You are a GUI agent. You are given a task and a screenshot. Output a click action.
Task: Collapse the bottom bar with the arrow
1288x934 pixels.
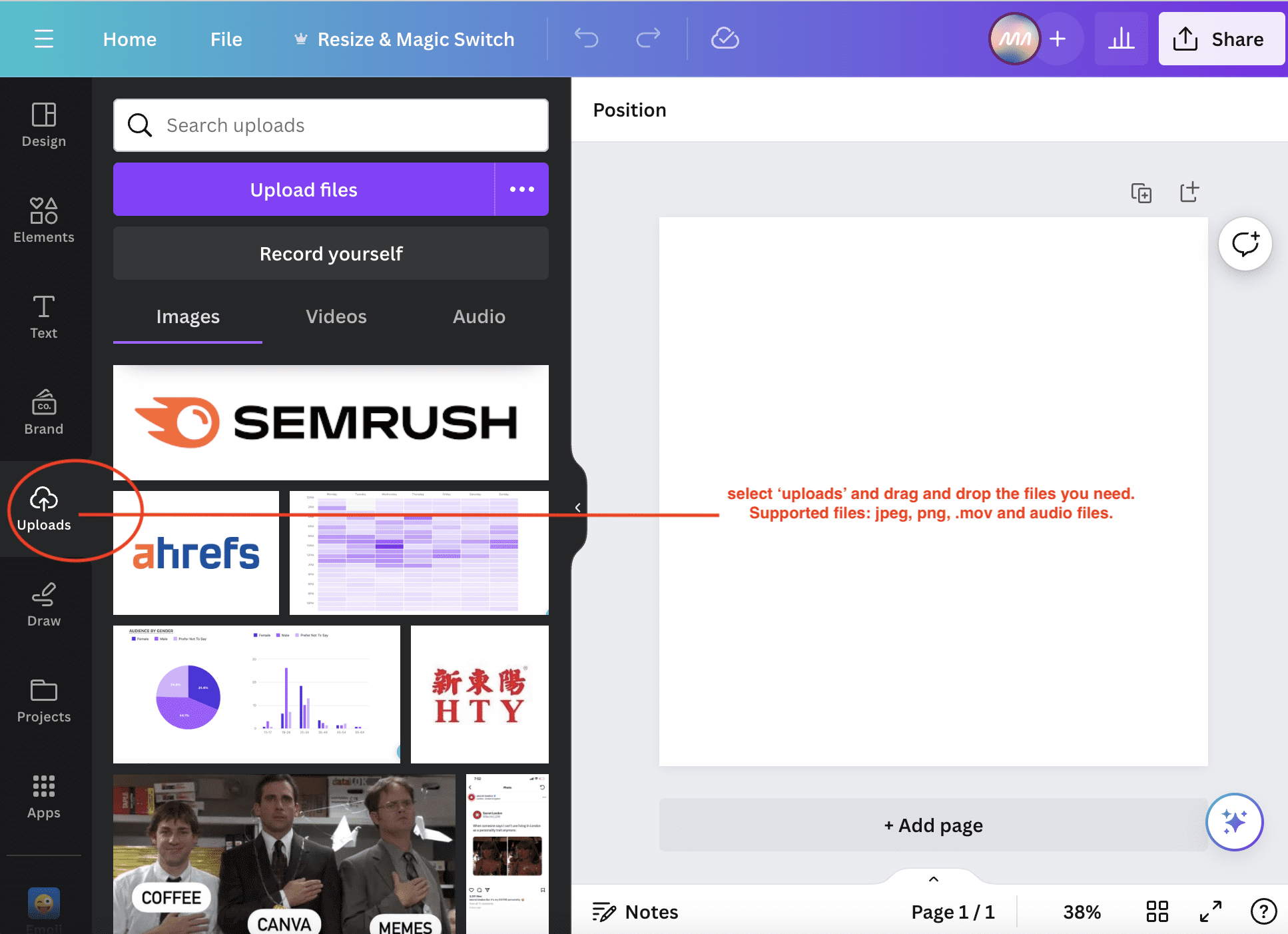[x=932, y=879]
